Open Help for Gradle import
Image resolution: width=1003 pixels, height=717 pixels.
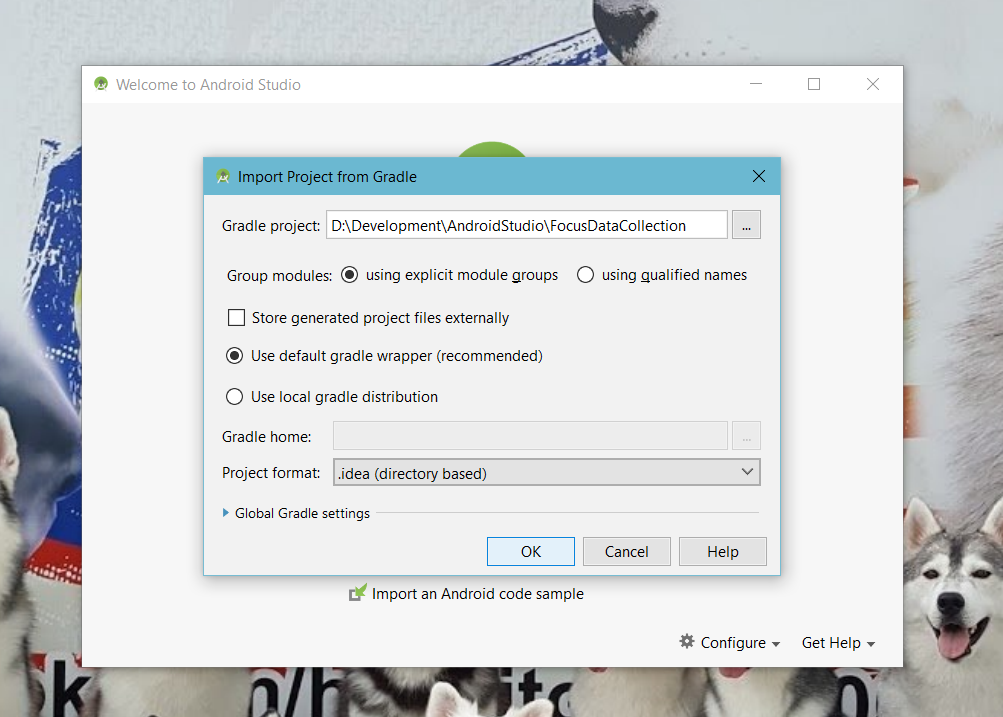(x=722, y=551)
